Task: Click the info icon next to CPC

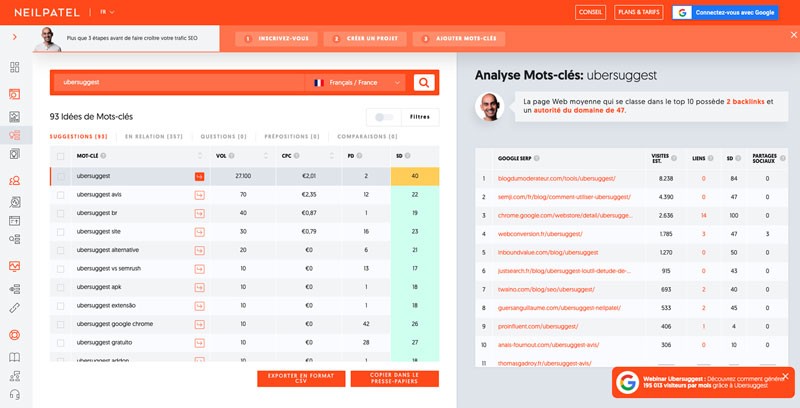Action: [x=296, y=156]
